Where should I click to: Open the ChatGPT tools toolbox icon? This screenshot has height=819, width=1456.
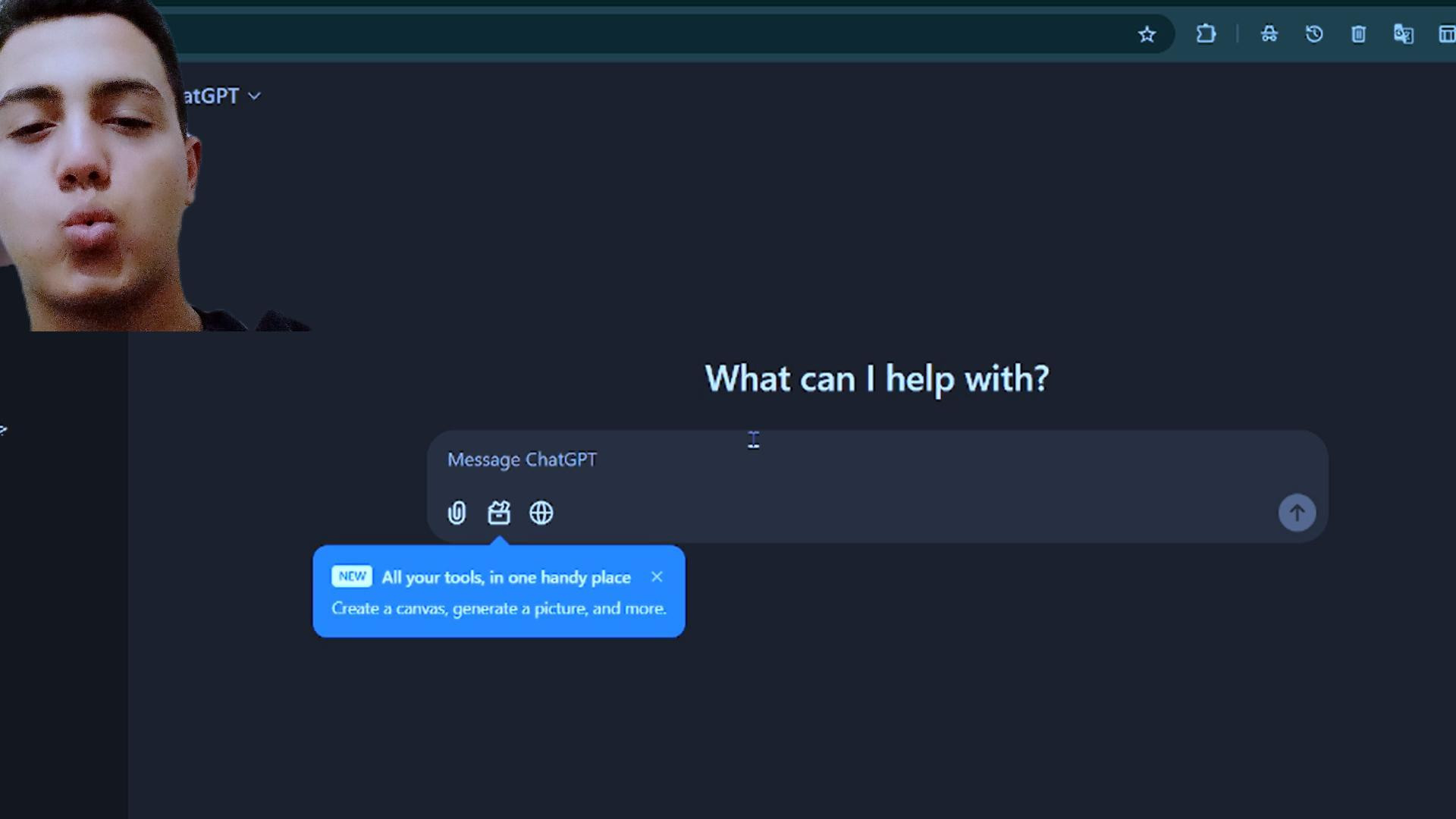[x=499, y=513]
